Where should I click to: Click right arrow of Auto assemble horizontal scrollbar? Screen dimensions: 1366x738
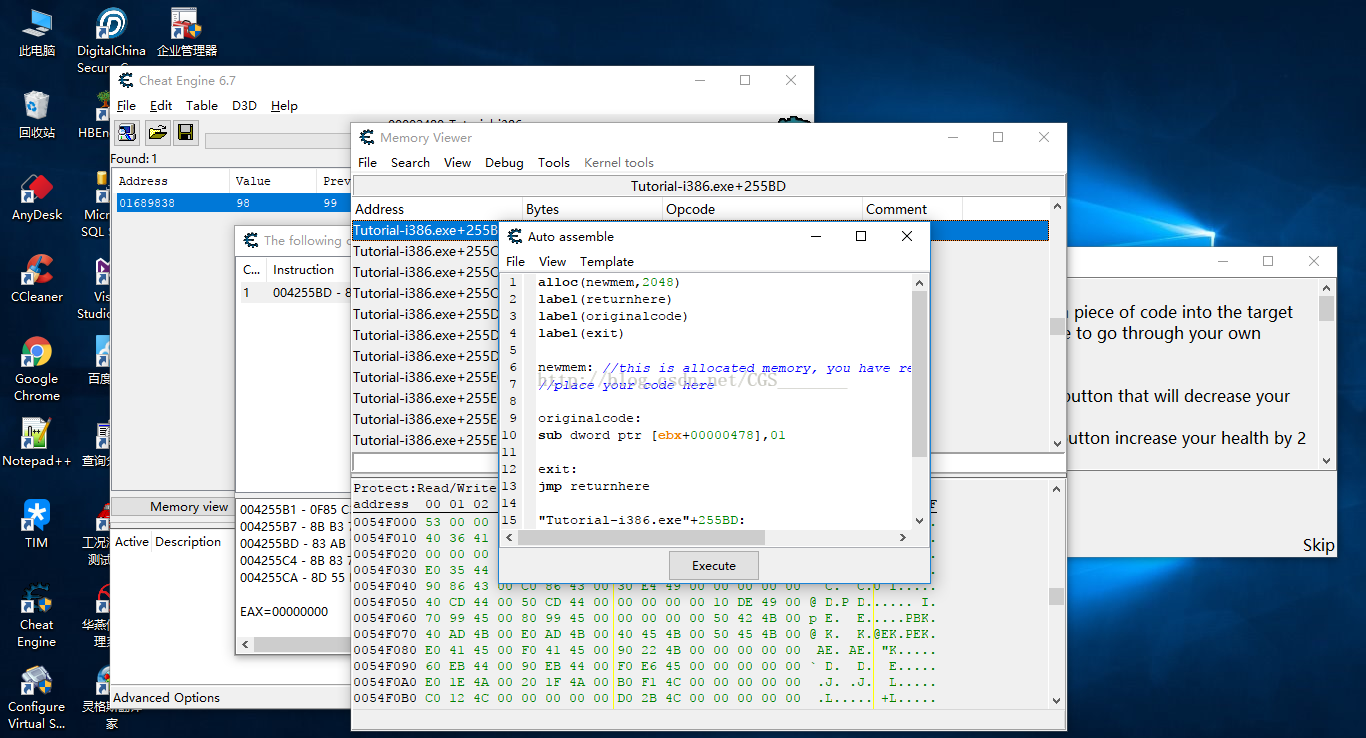pyautogui.click(x=902, y=537)
